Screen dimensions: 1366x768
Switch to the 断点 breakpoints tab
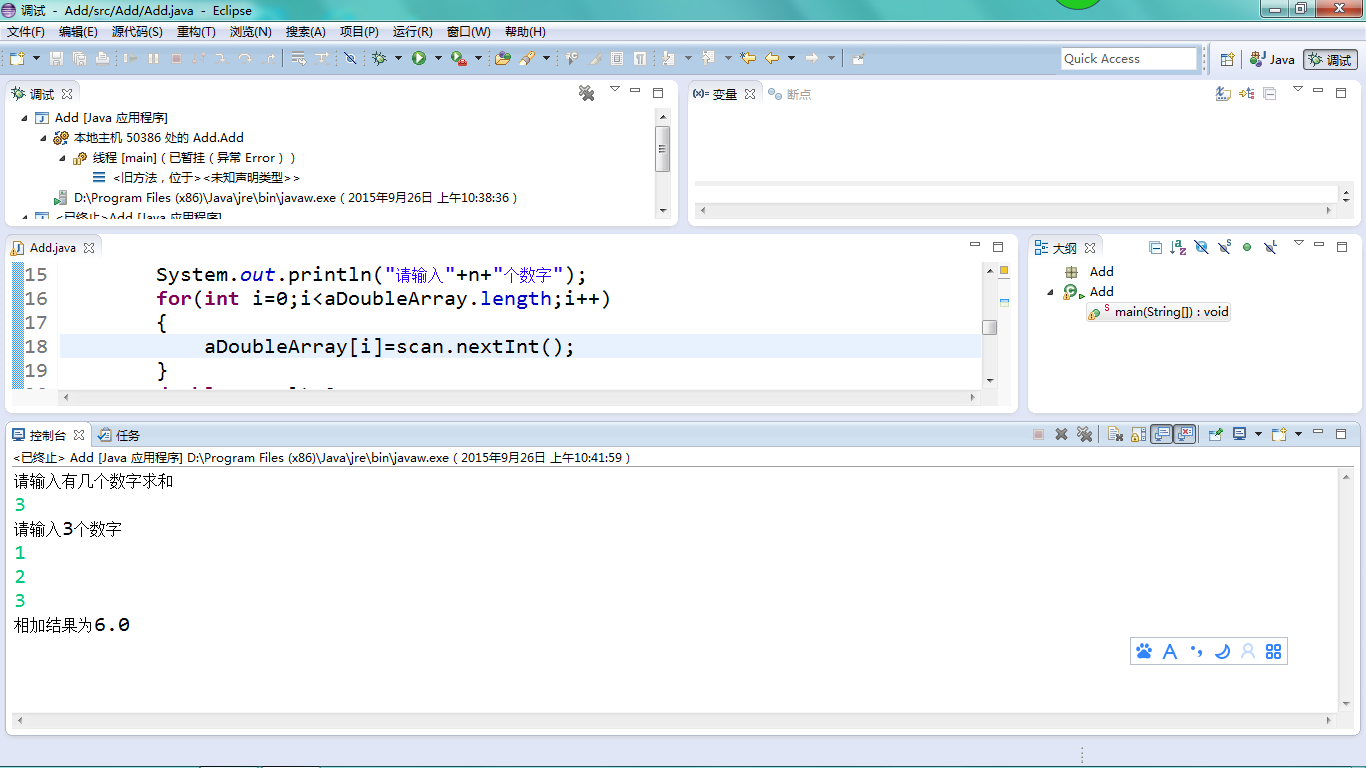(790, 94)
